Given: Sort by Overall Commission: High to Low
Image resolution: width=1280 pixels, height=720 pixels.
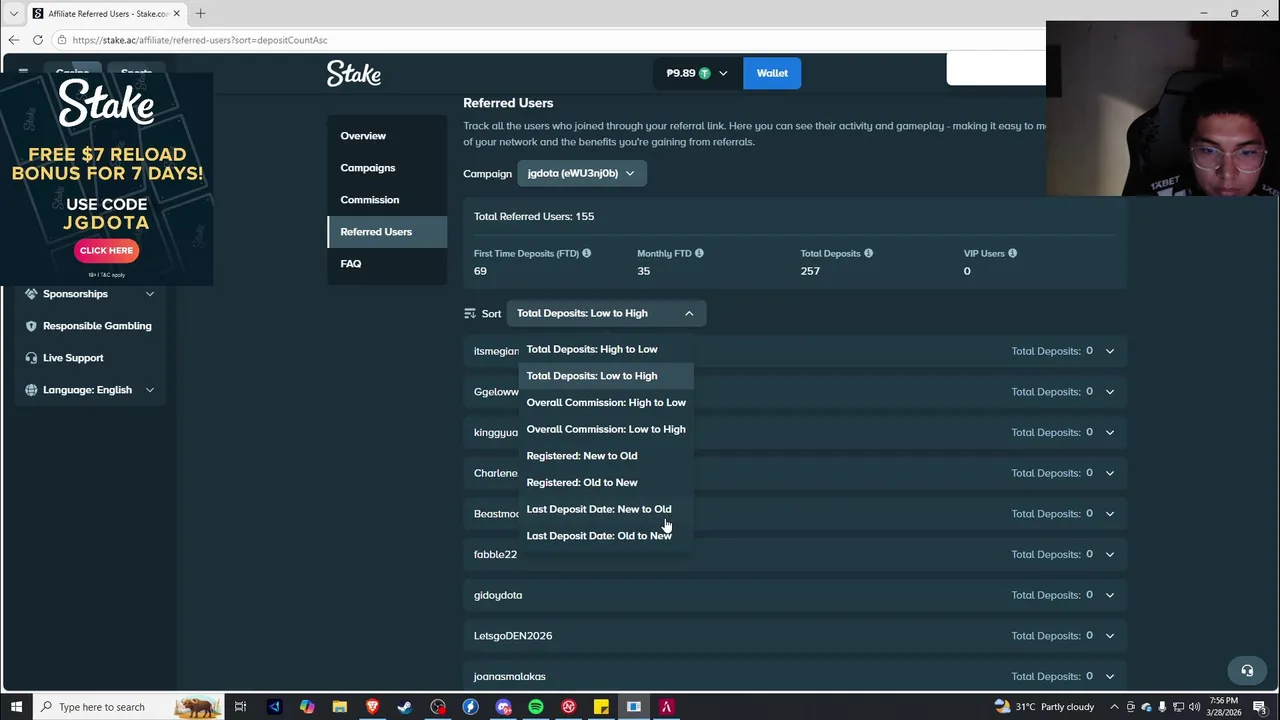Looking at the screenshot, I should tap(606, 402).
